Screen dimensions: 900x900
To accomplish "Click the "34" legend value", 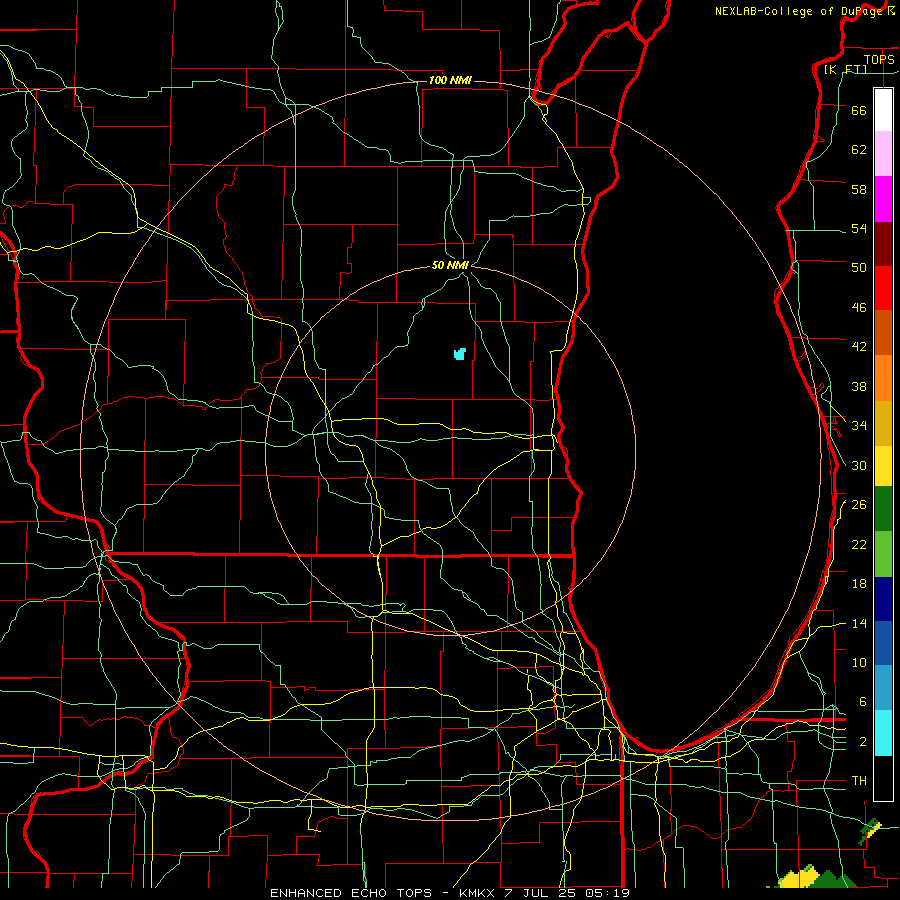I will click(859, 425).
